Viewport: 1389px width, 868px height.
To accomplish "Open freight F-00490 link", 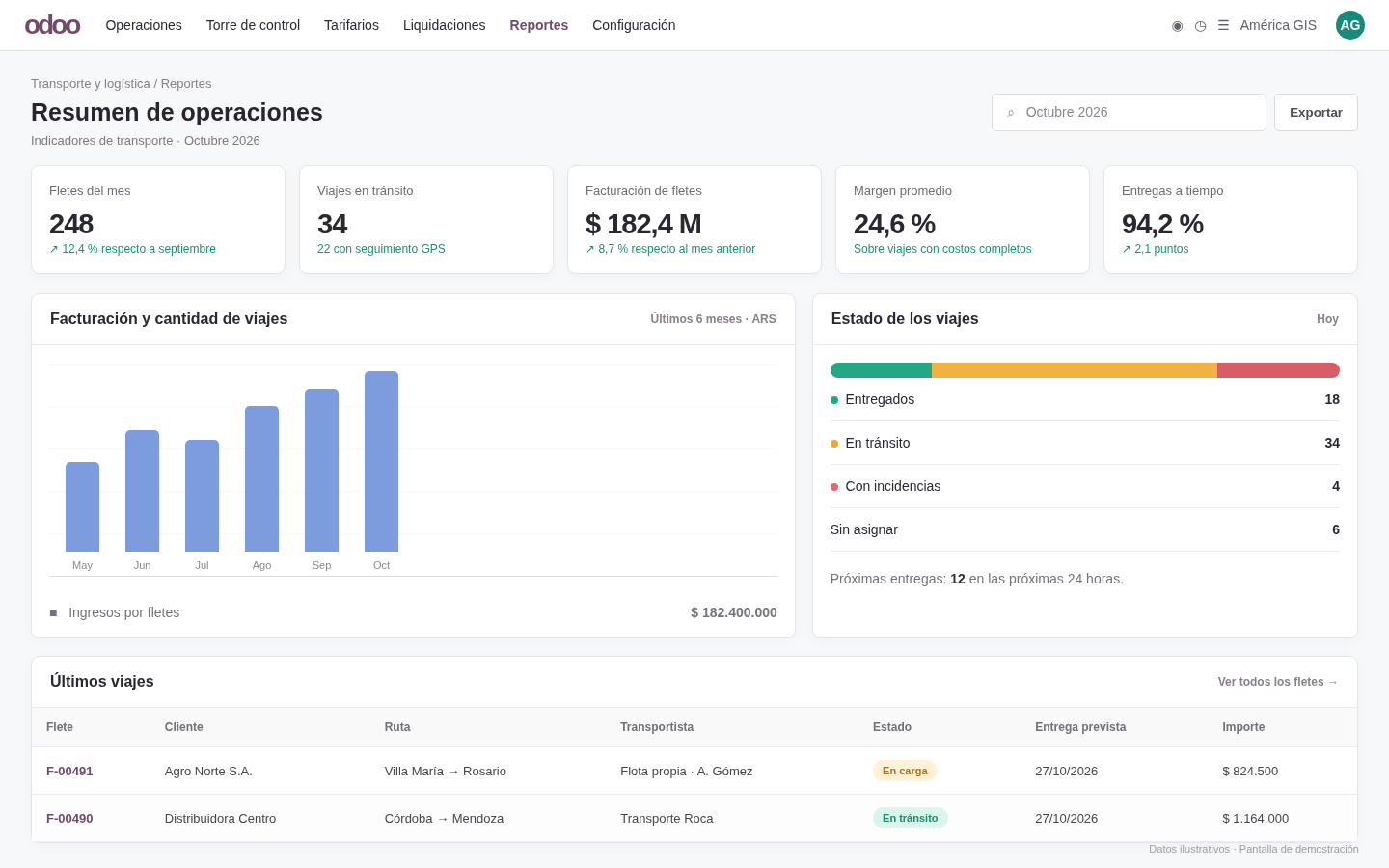I will (x=69, y=818).
